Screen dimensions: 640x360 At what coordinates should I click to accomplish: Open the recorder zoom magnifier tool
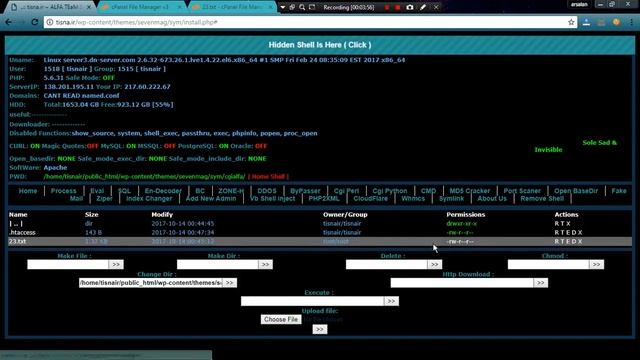click(x=302, y=7)
